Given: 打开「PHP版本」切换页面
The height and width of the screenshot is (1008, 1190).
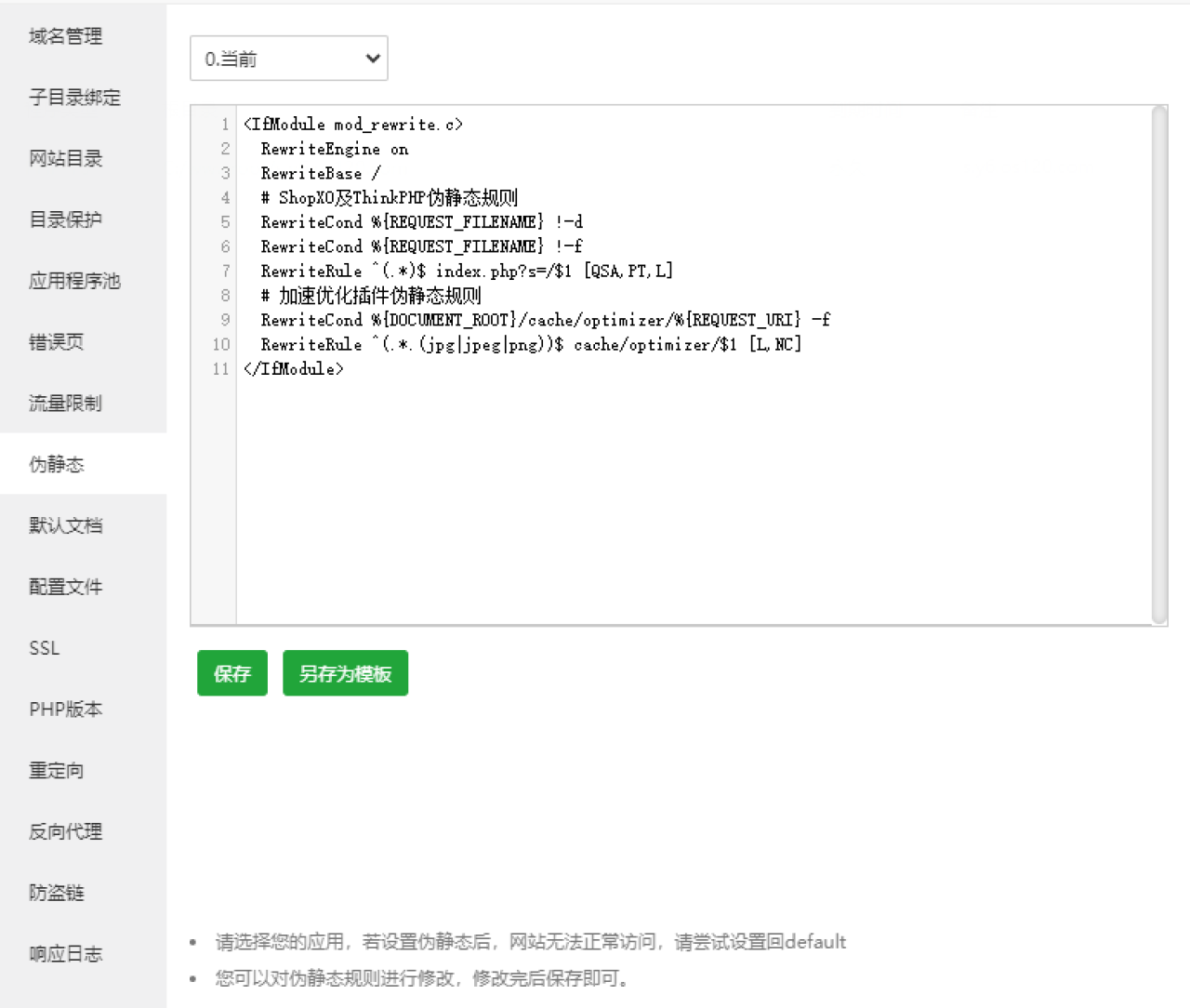Looking at the screenshot, I should click(66, 709).
